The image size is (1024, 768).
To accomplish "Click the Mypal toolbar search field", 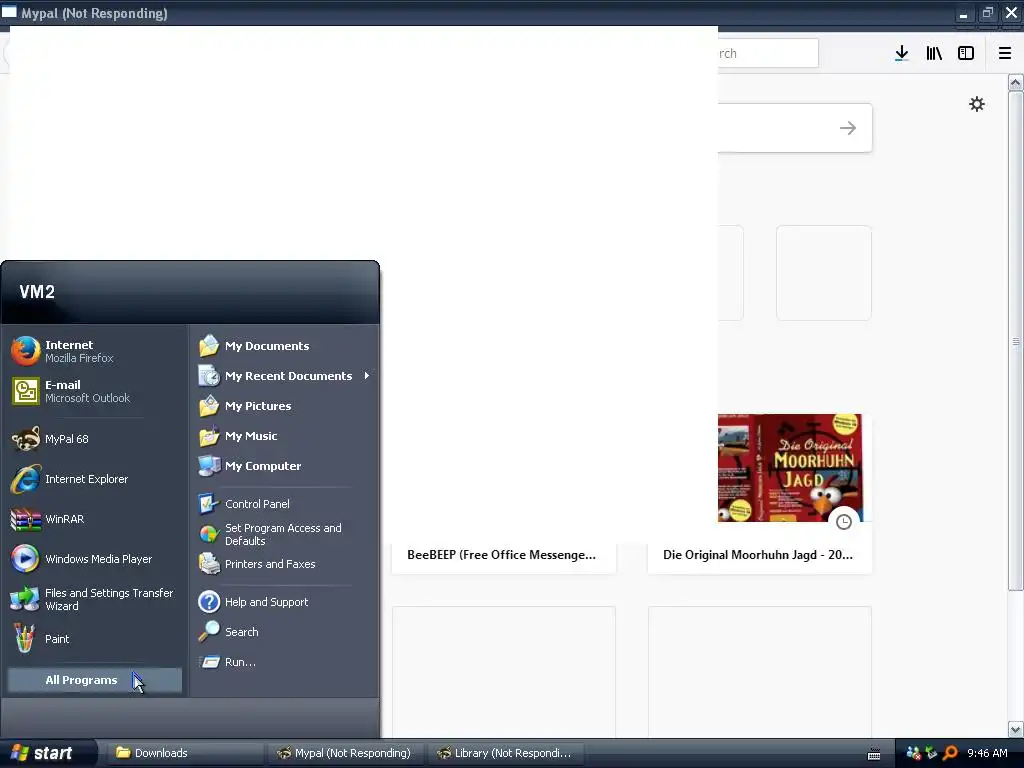I will click(768, 54).
